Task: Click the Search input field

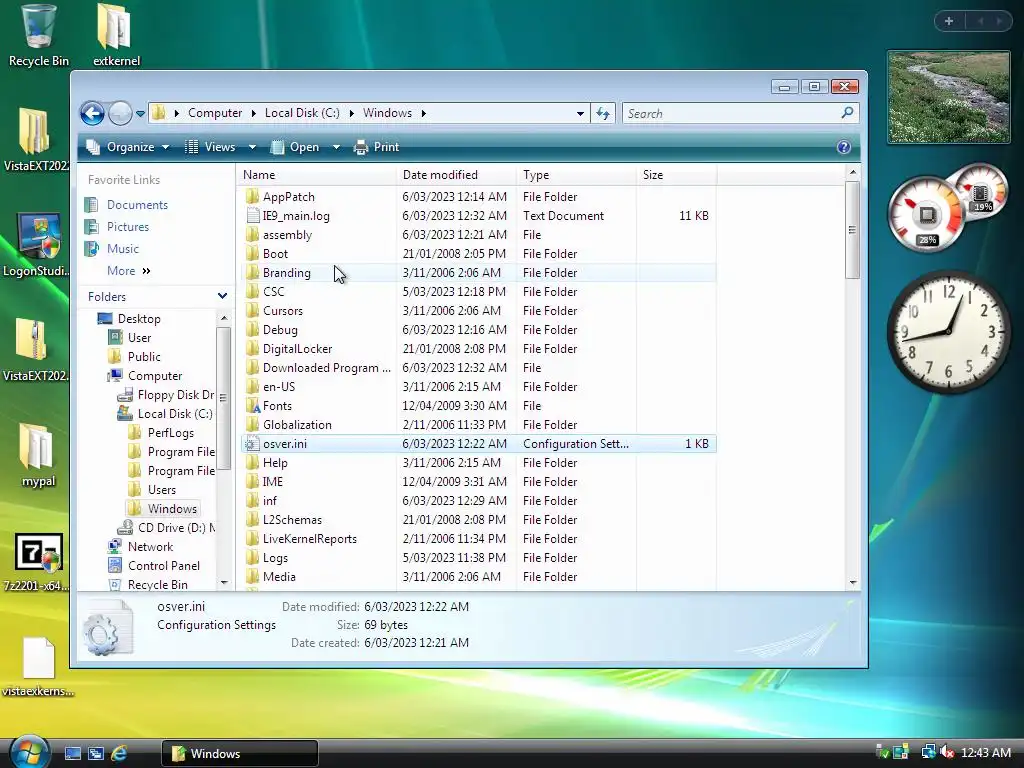Action: coord(731,114)
